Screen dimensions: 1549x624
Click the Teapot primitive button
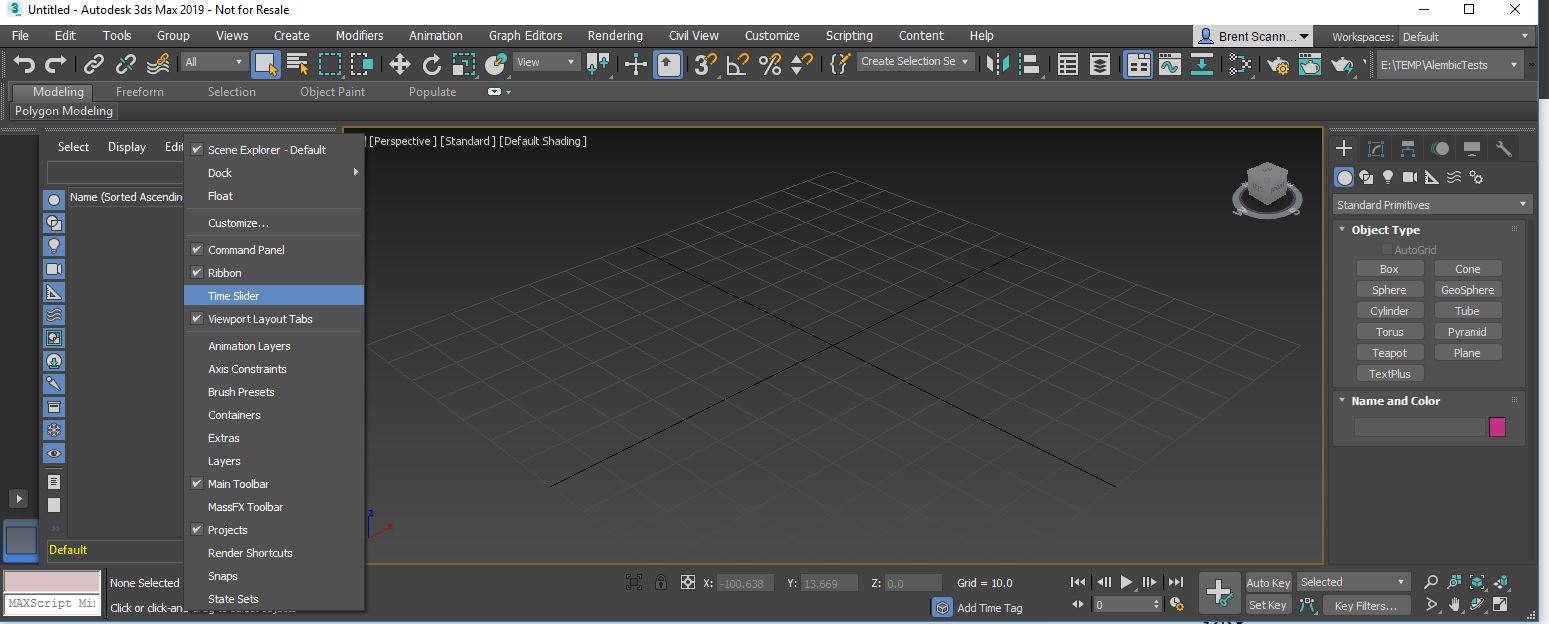coord(1389,353)
